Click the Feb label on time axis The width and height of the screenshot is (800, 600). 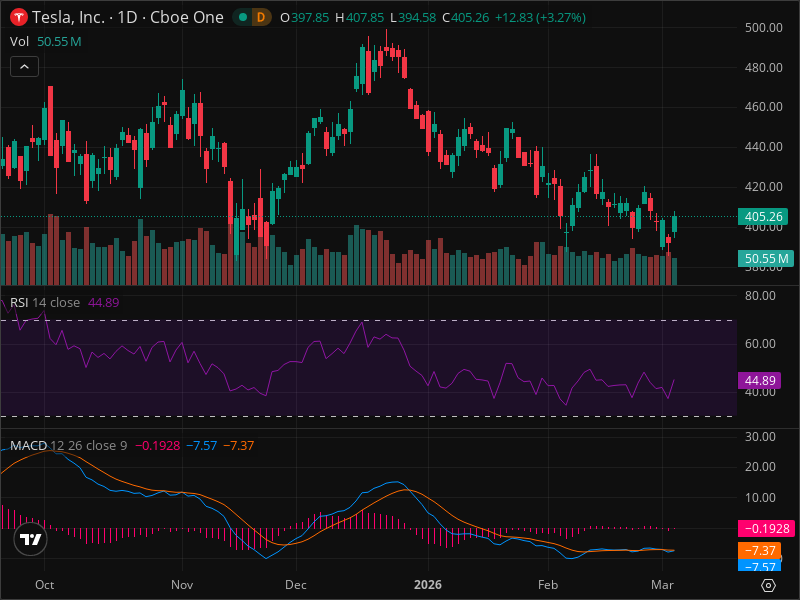click(x=548, y=585)
